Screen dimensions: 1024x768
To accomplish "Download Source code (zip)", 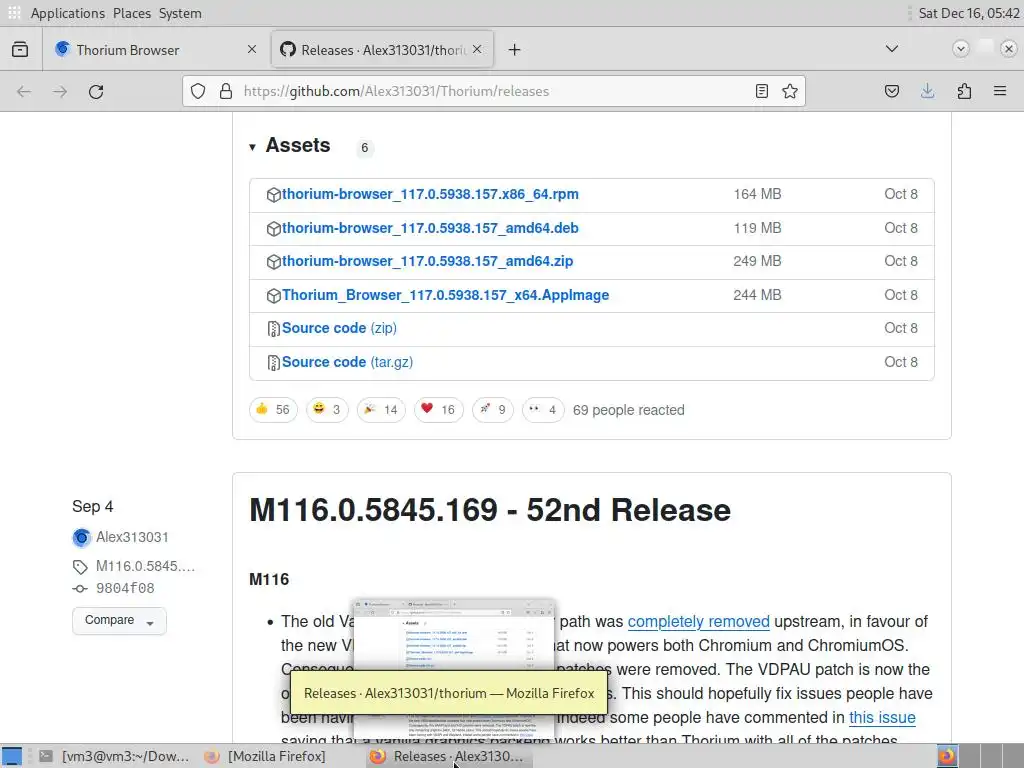I will click(x=339, y=328).
